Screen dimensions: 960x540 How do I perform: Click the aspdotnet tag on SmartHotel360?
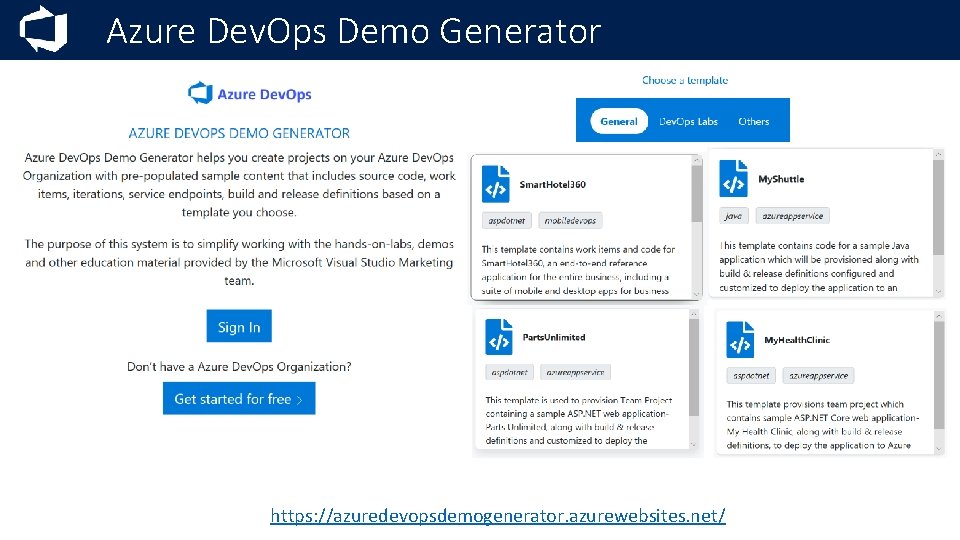[506, 220]
